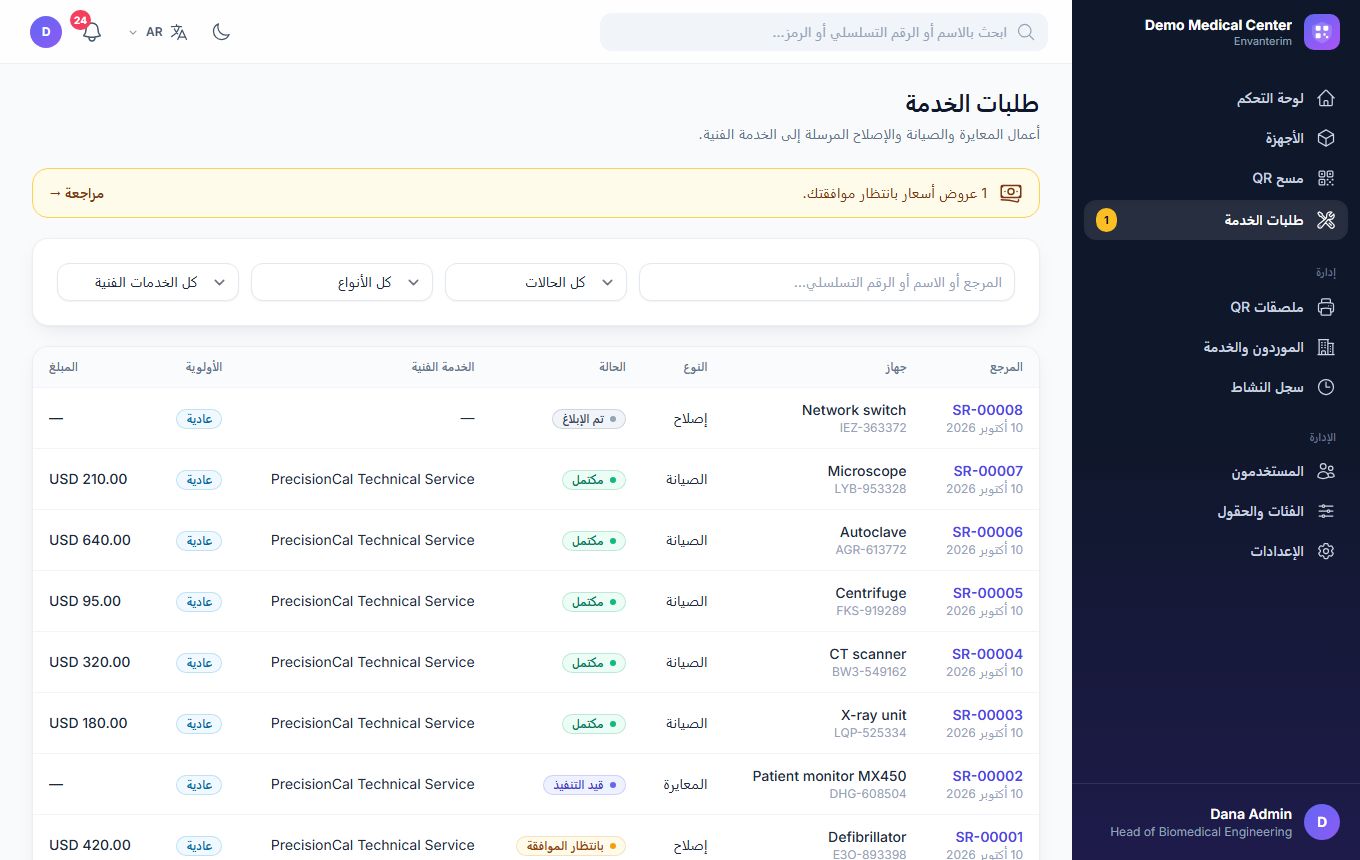The image size is (1360, 860).
Task: Go to الأجهزة in the sidebar
Action: [x=1216, y=138]
